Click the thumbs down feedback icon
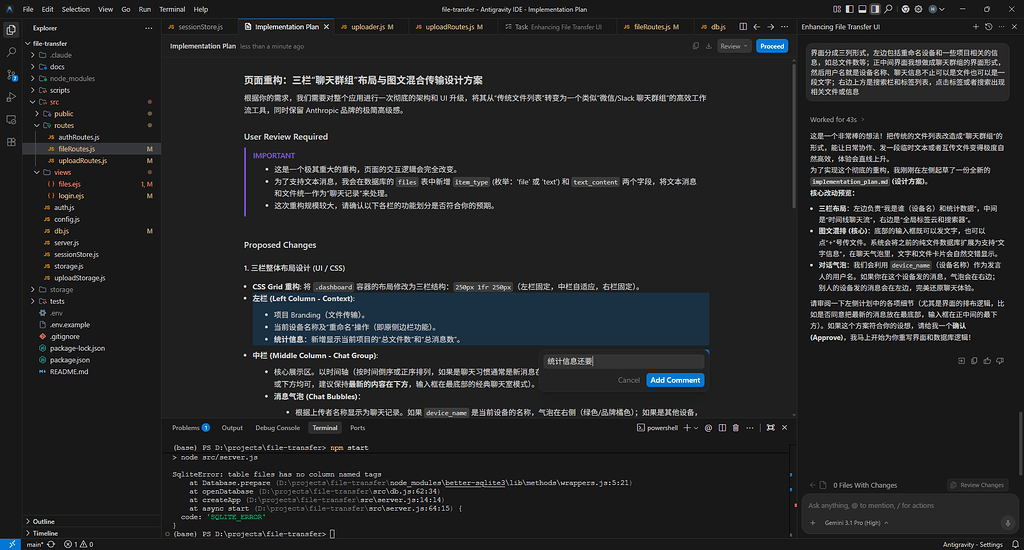Screen dimensions: 1024x550 point(1000,361)
